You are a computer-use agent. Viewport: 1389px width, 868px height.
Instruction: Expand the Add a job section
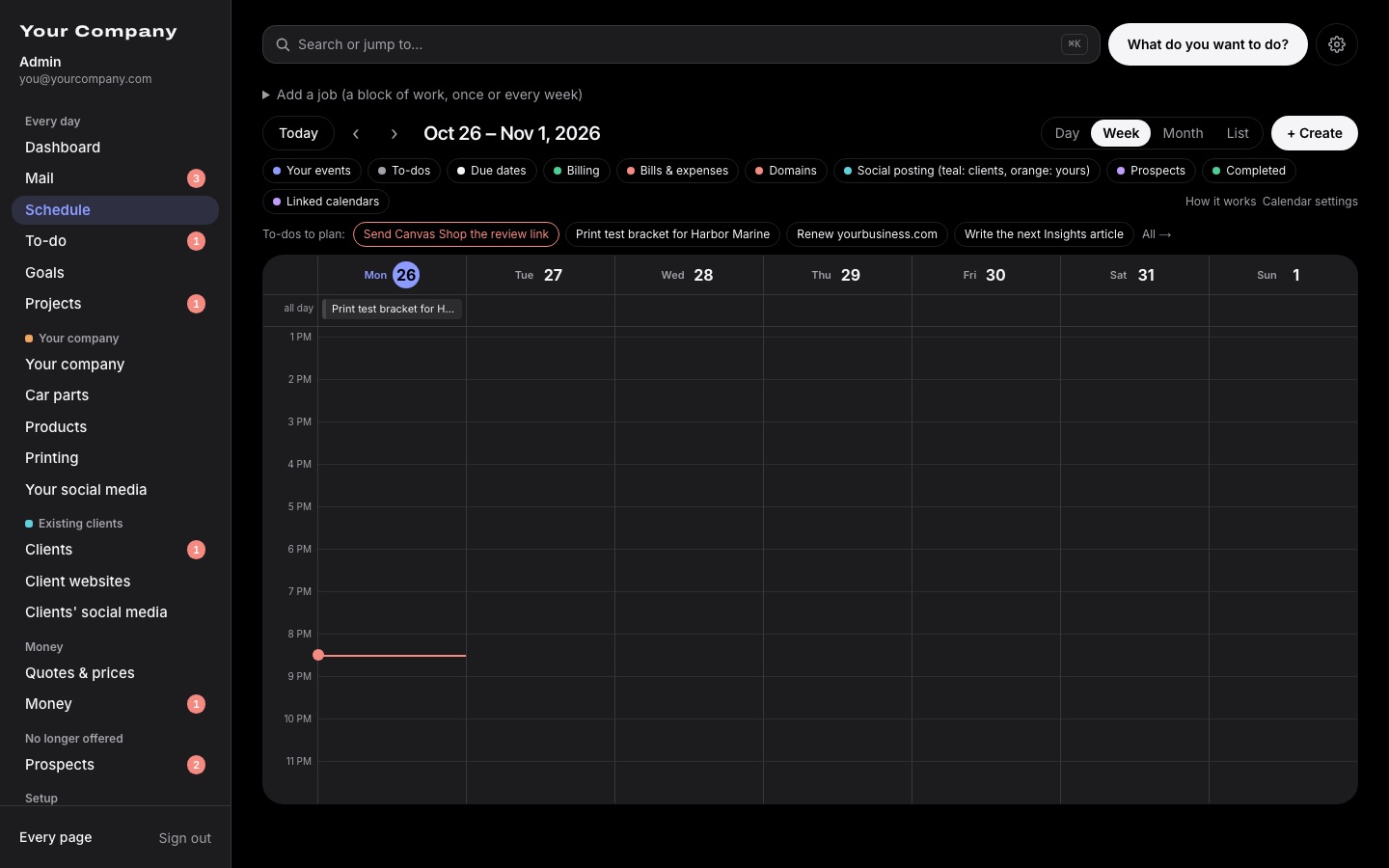point(422,95)
